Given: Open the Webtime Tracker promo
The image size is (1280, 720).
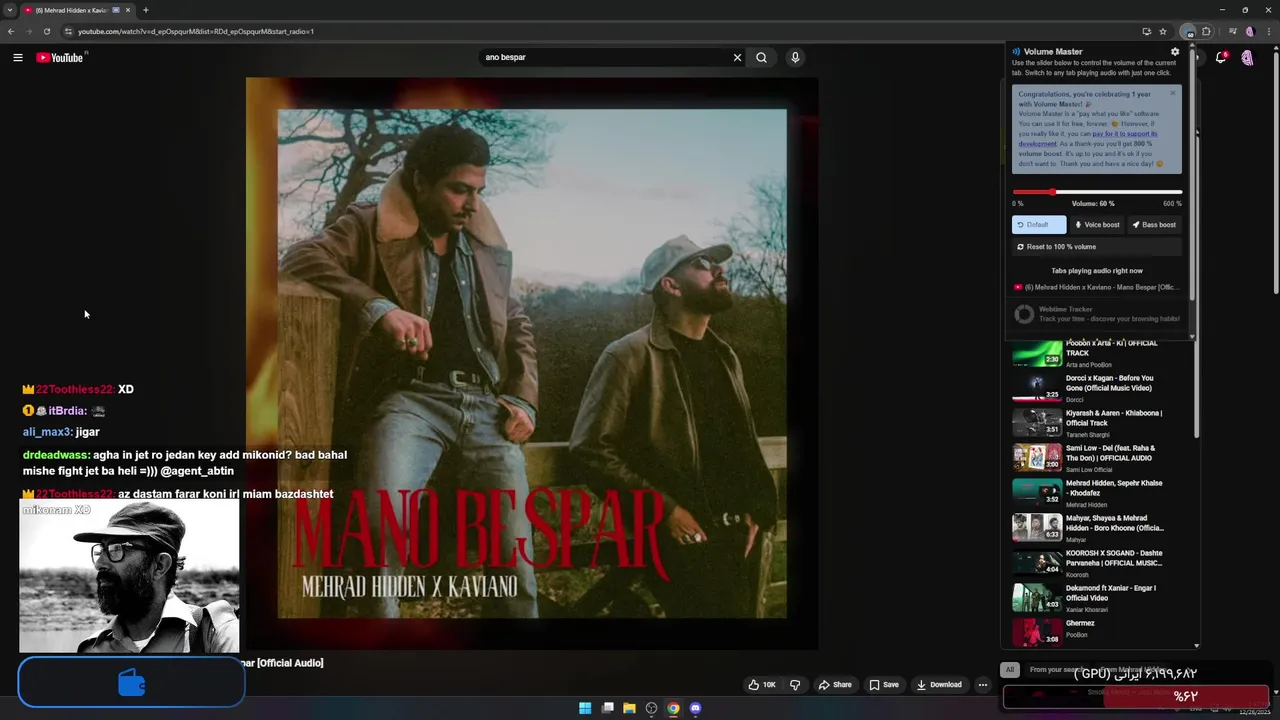Looking at the screenshot, I should click(x=1097, y=314).
